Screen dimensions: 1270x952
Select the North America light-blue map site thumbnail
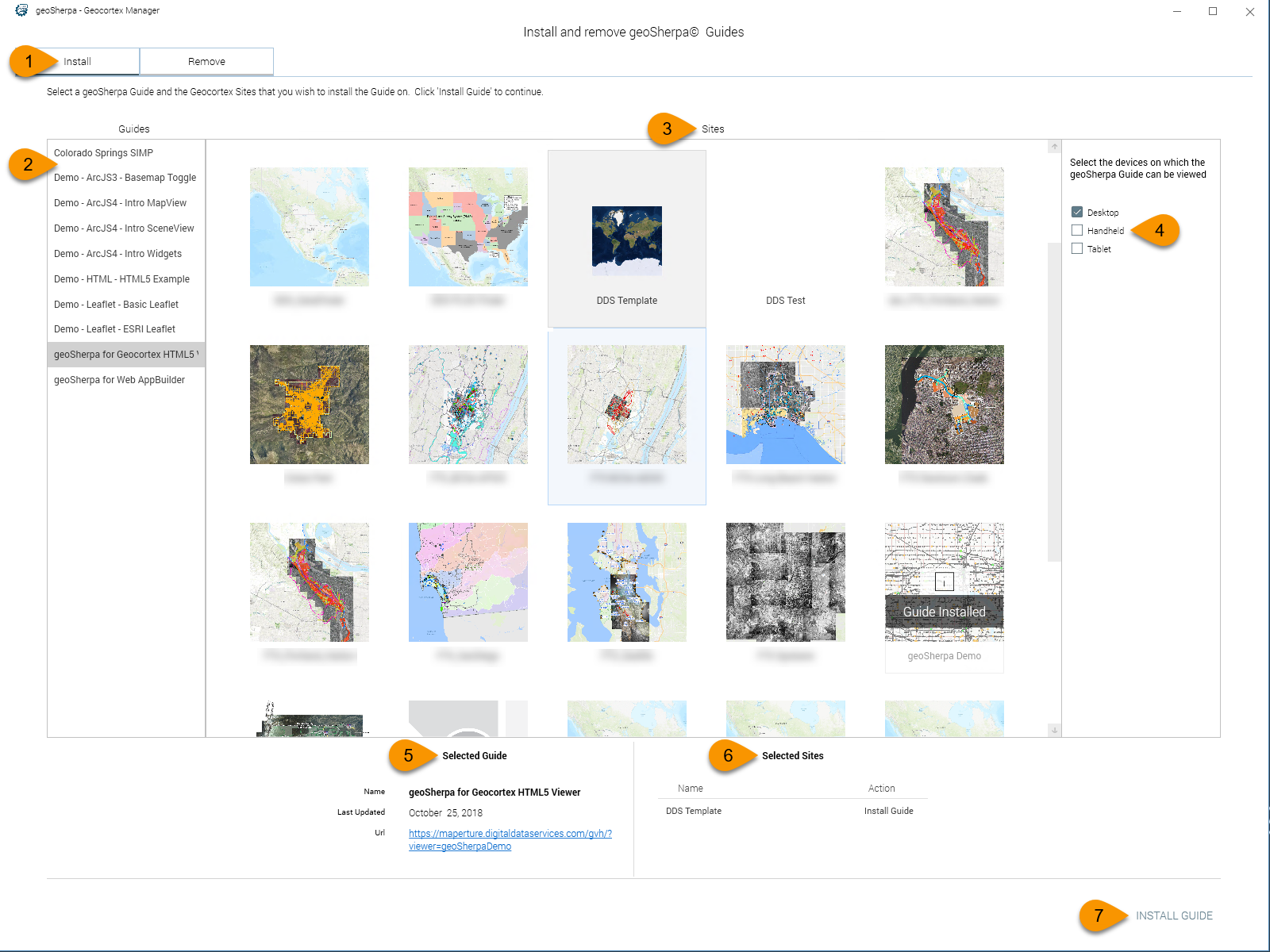pos(310,227)
